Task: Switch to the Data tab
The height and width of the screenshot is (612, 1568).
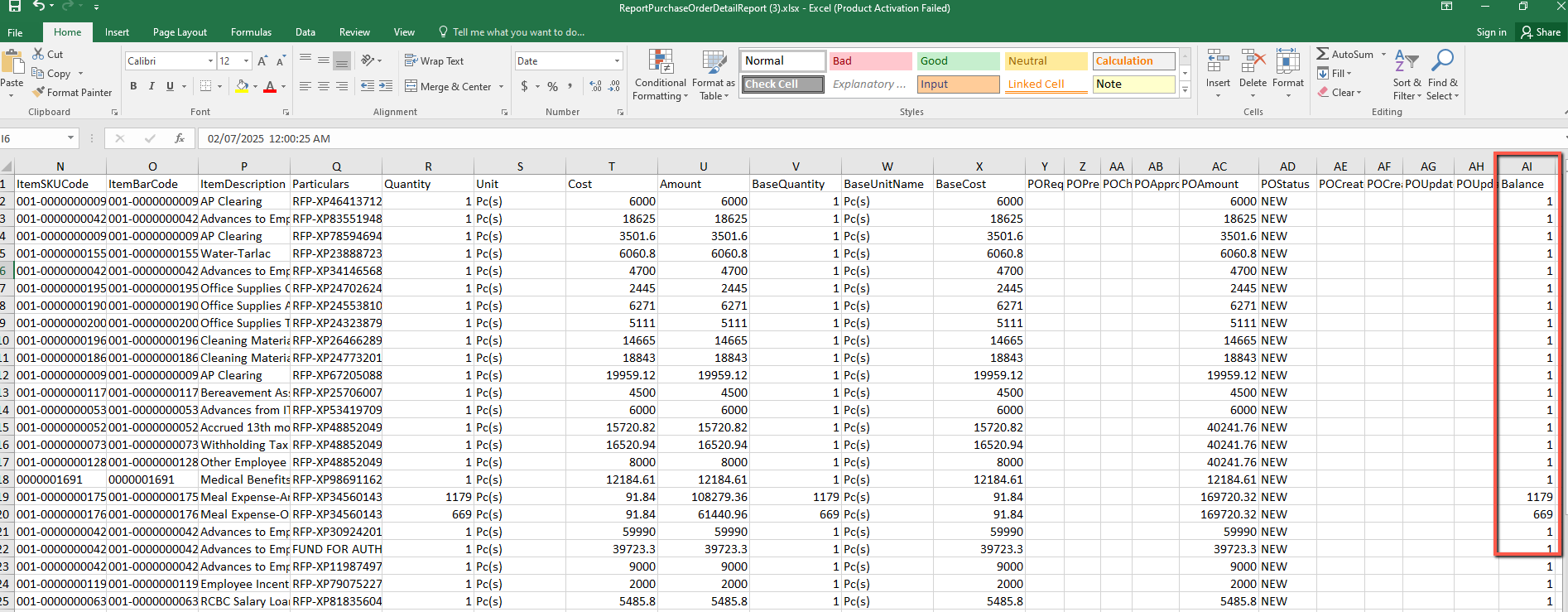Action: 305,32
